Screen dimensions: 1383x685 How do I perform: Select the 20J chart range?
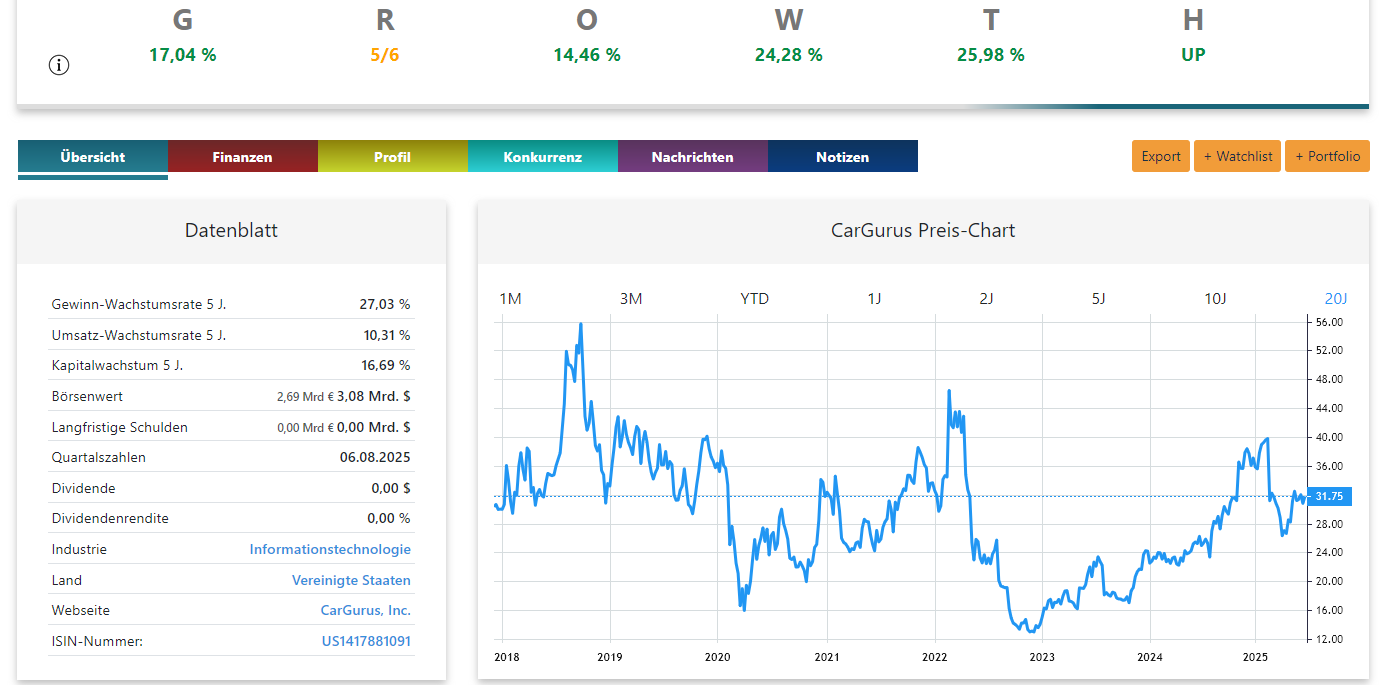[1336, 298]
